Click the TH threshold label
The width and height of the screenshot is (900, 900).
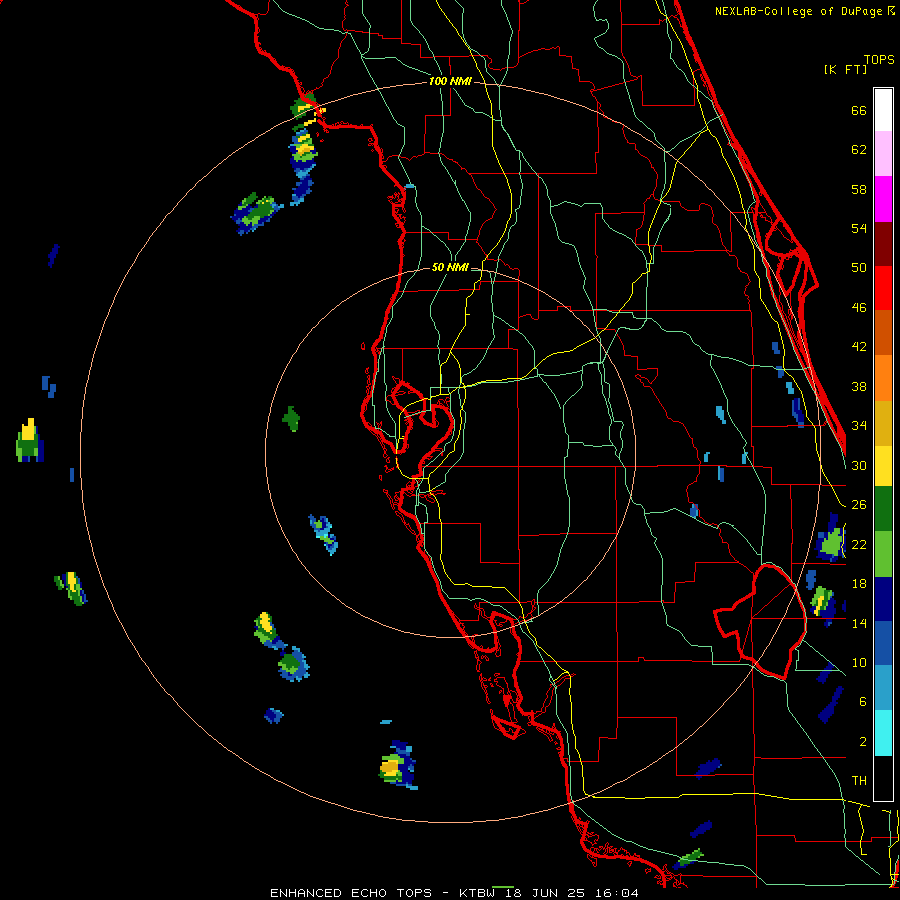click(x=859, y=780)
